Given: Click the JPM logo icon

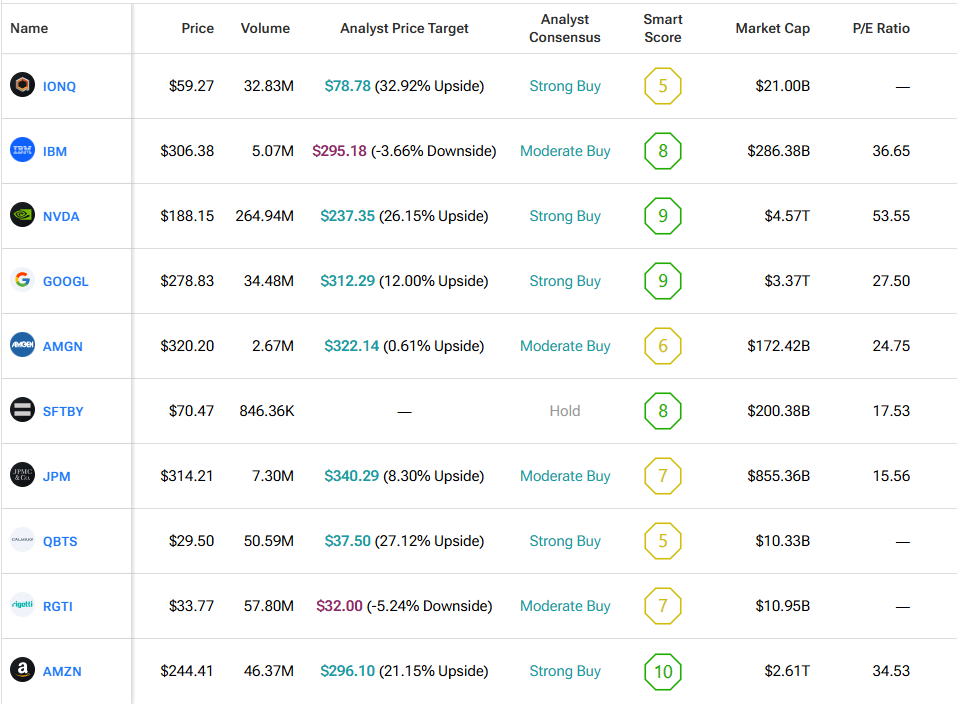Looking at the screenshot, I should tap(22, 476).
